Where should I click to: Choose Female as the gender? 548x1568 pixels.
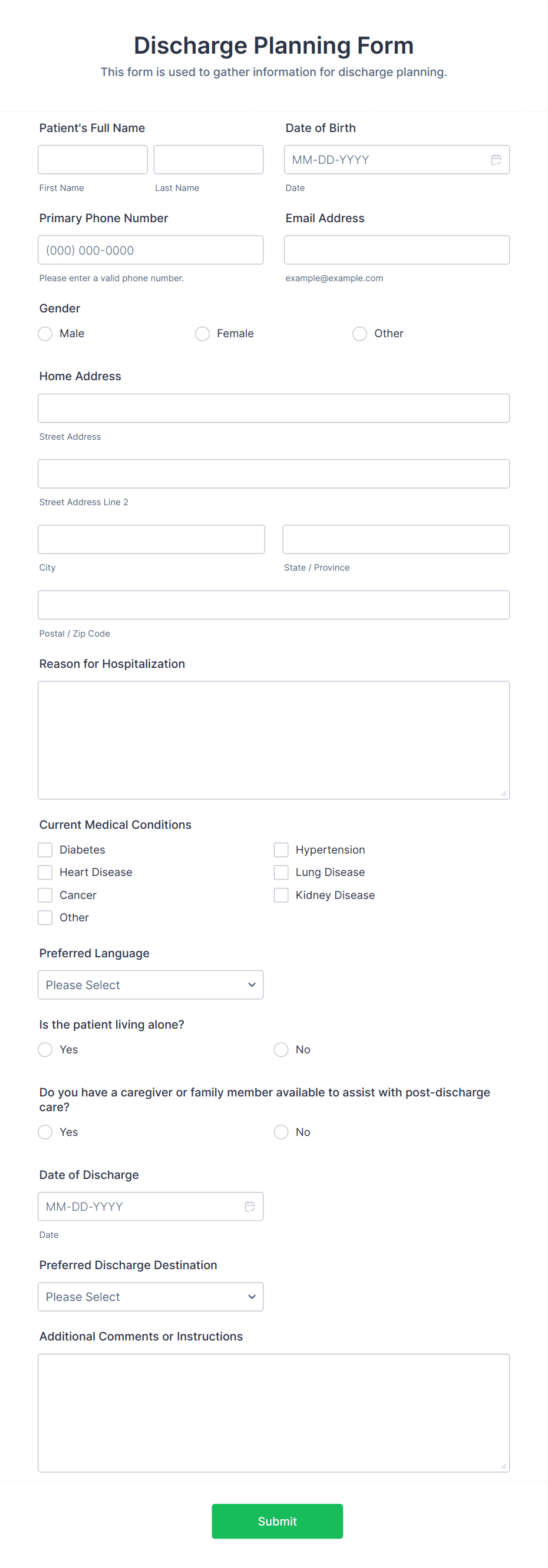point(202,334)
